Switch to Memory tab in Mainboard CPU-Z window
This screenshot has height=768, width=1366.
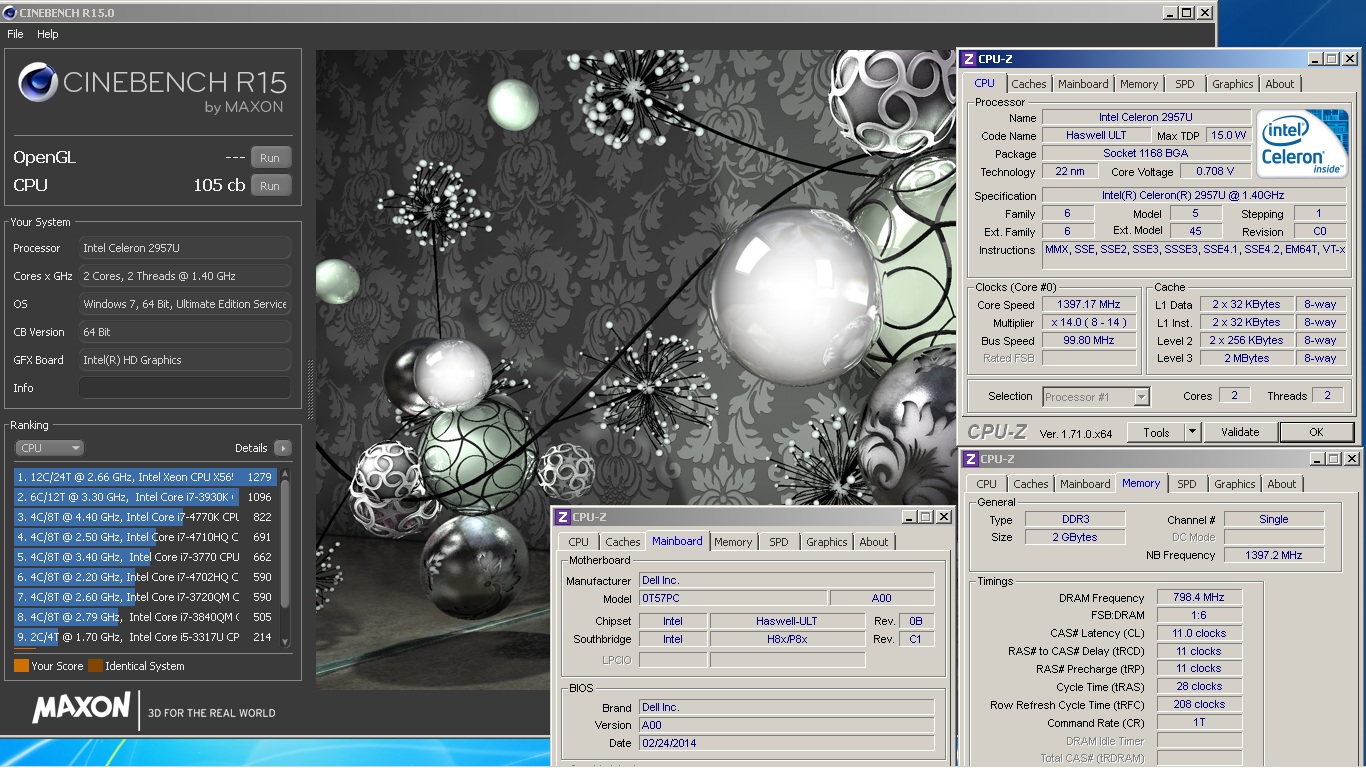(x=733, y=542)
